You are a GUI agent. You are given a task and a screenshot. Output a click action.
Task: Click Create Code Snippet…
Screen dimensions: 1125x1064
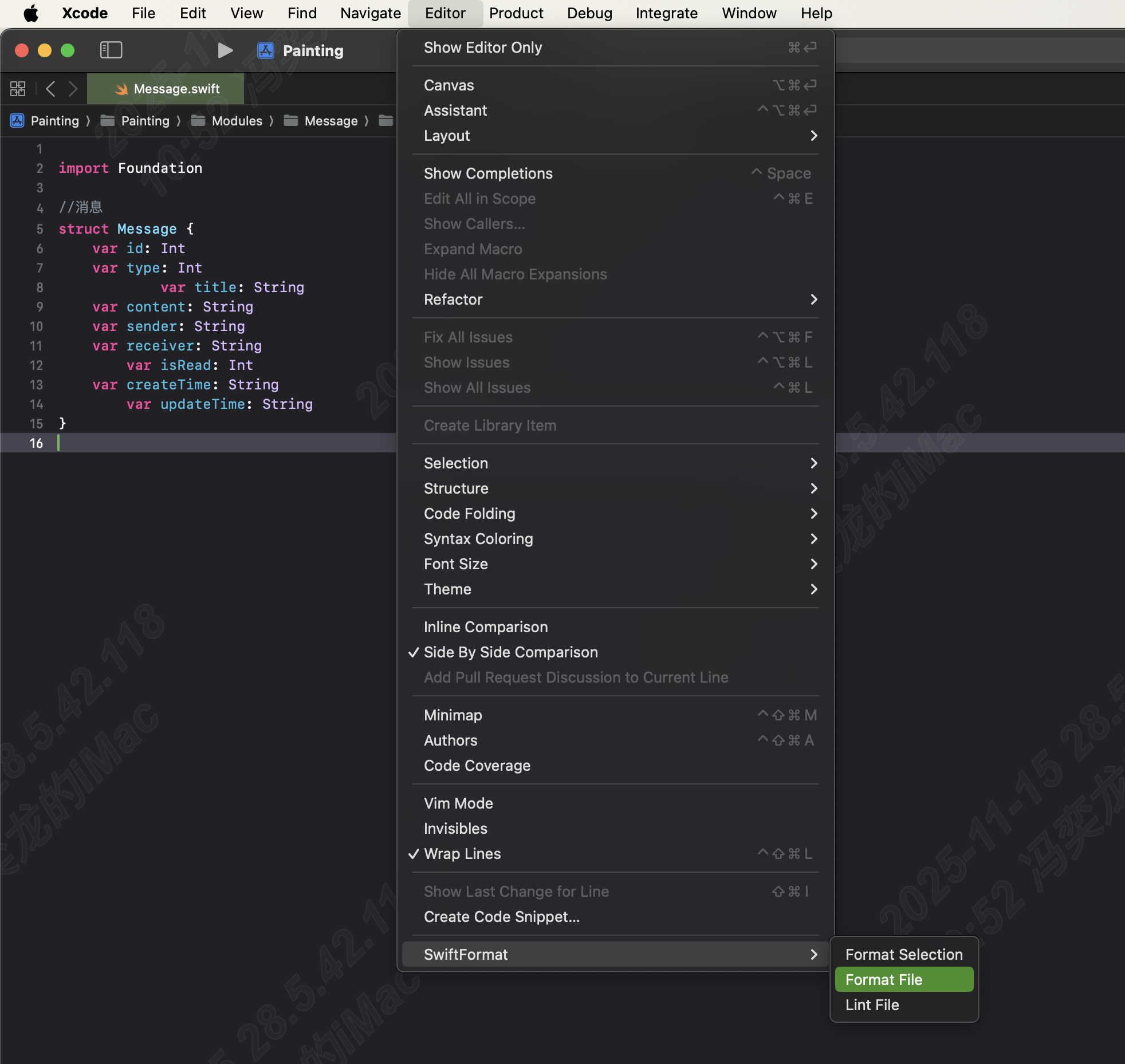click(501, 917)
